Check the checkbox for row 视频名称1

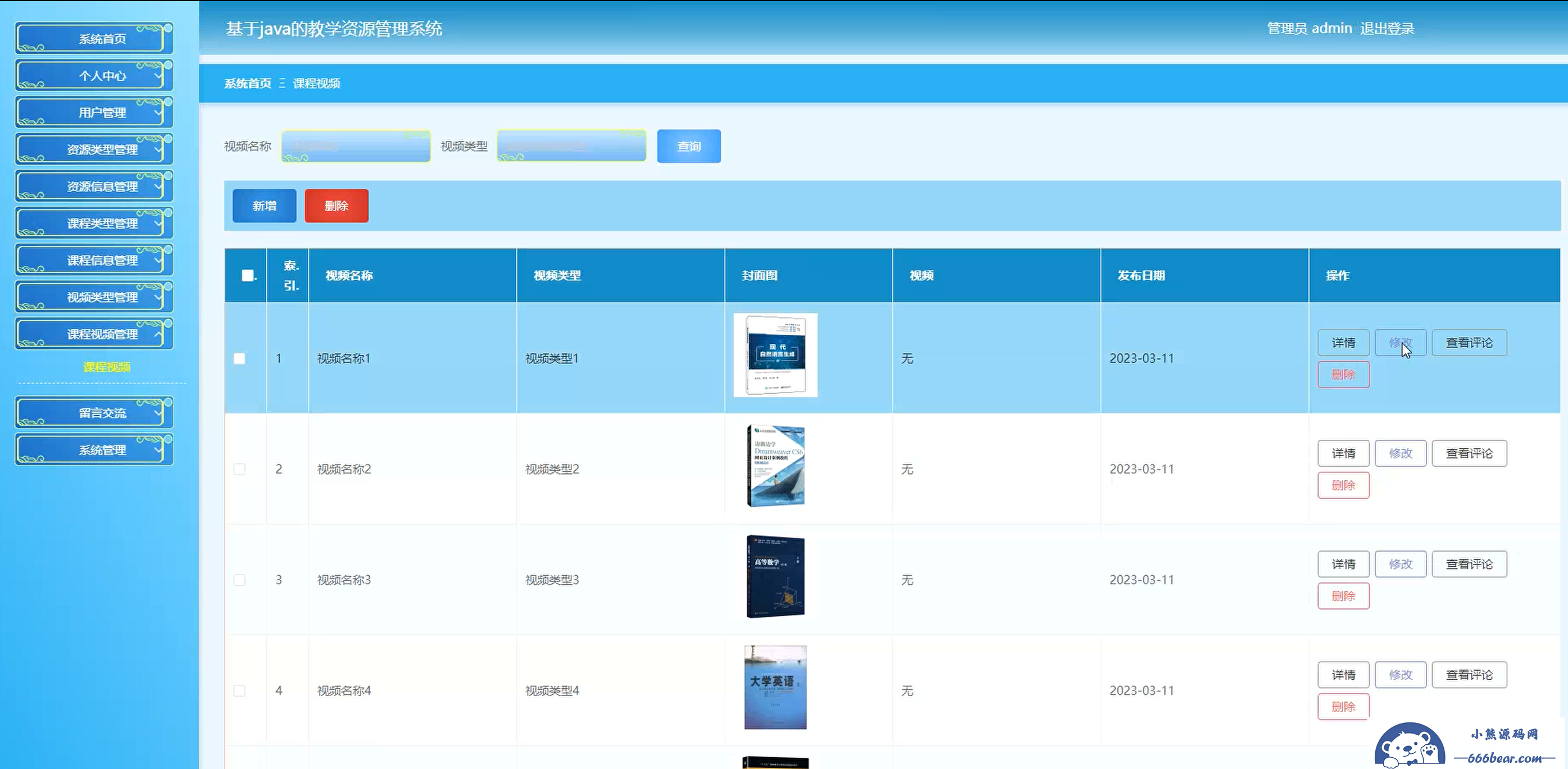coord(240,359)
